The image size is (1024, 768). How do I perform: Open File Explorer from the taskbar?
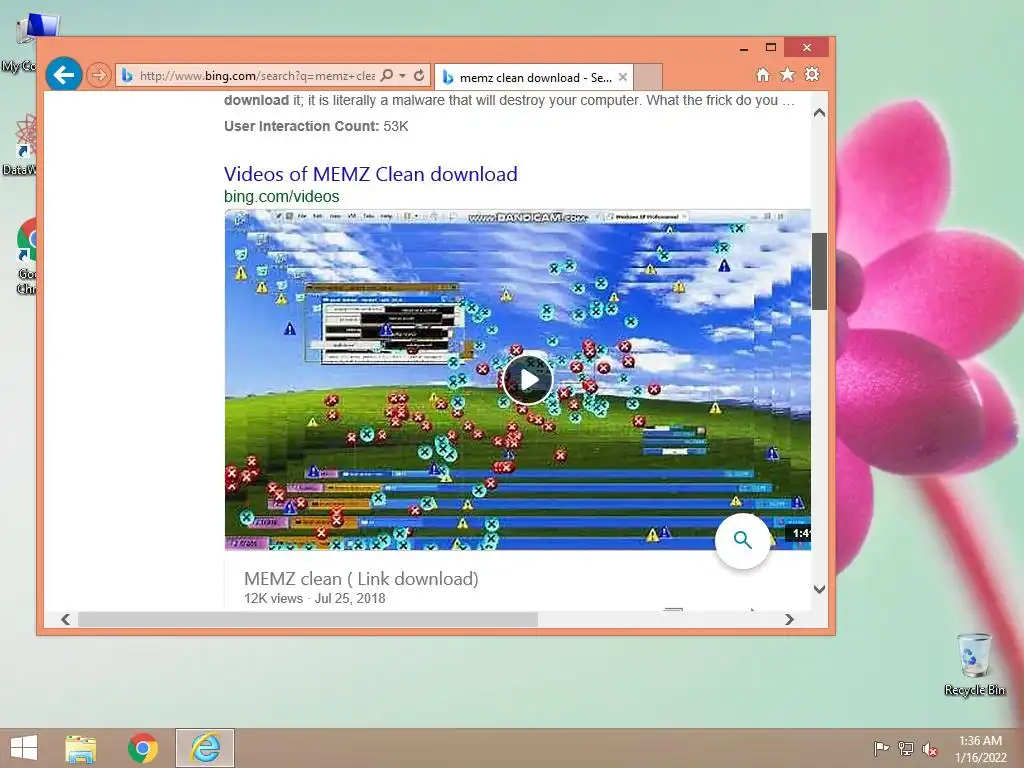[x=80, y=748]
